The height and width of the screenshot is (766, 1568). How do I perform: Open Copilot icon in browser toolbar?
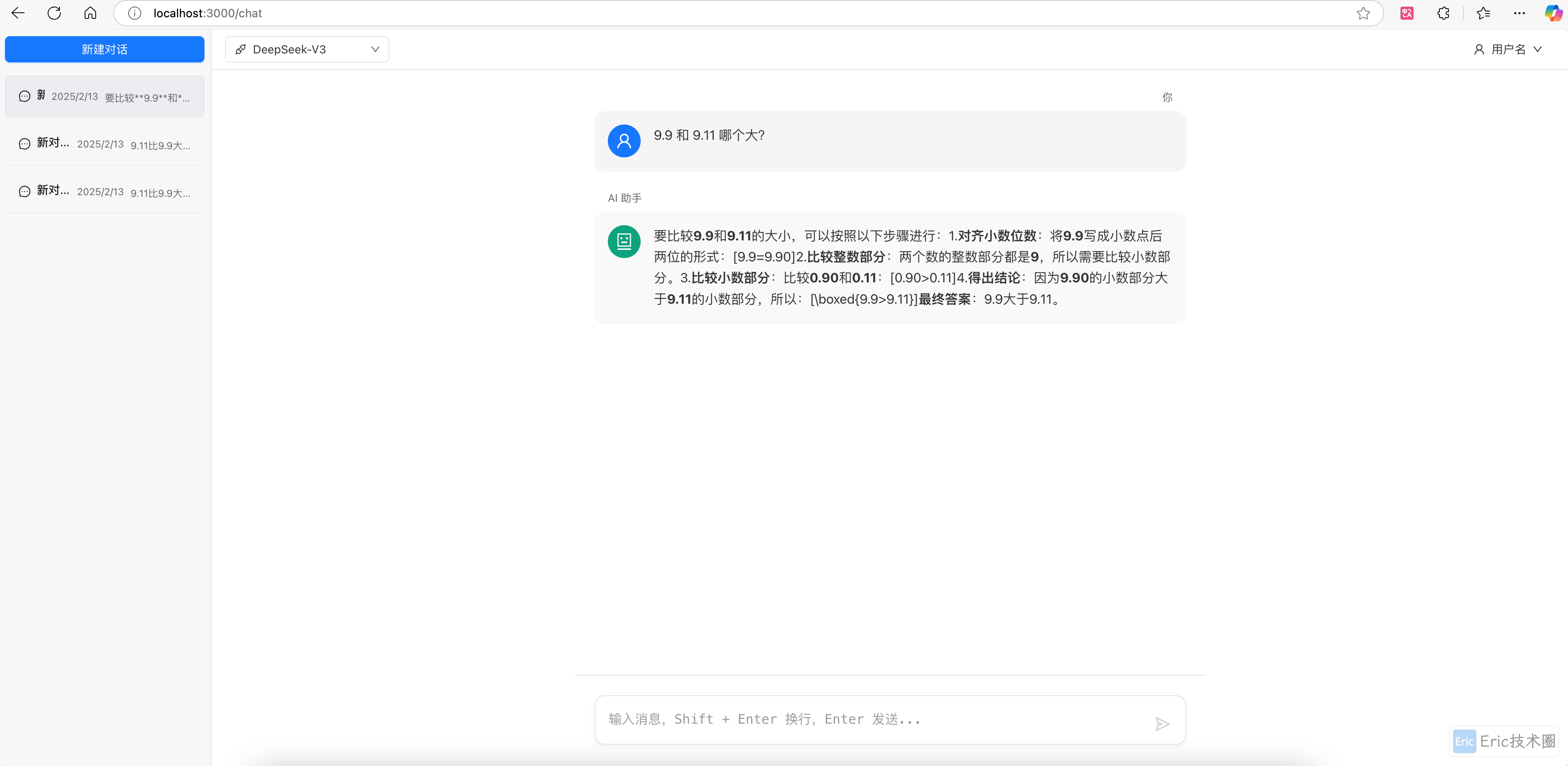[x=1554, y=14]
